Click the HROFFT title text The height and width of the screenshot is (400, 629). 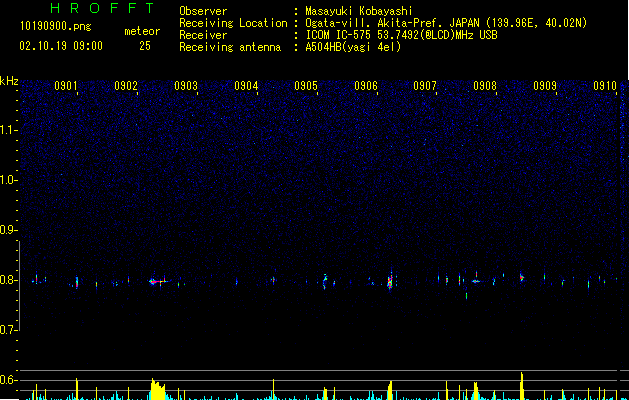pos(103,8)
